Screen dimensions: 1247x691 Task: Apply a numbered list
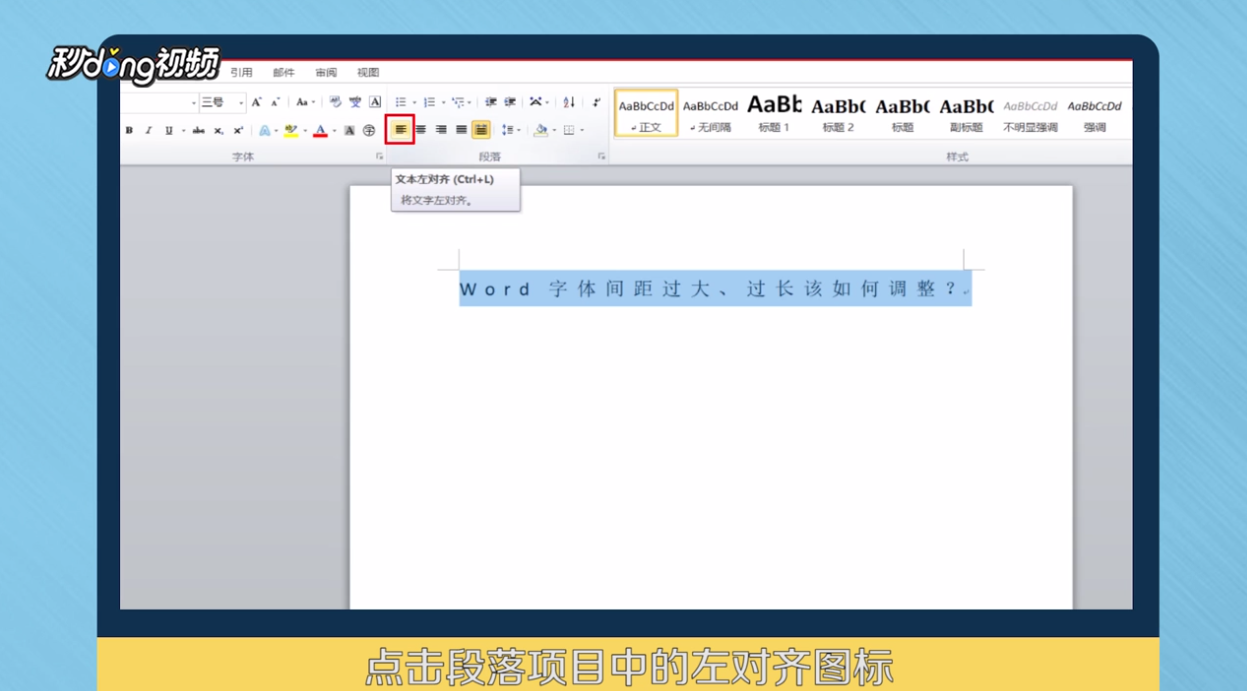(429, 102)
